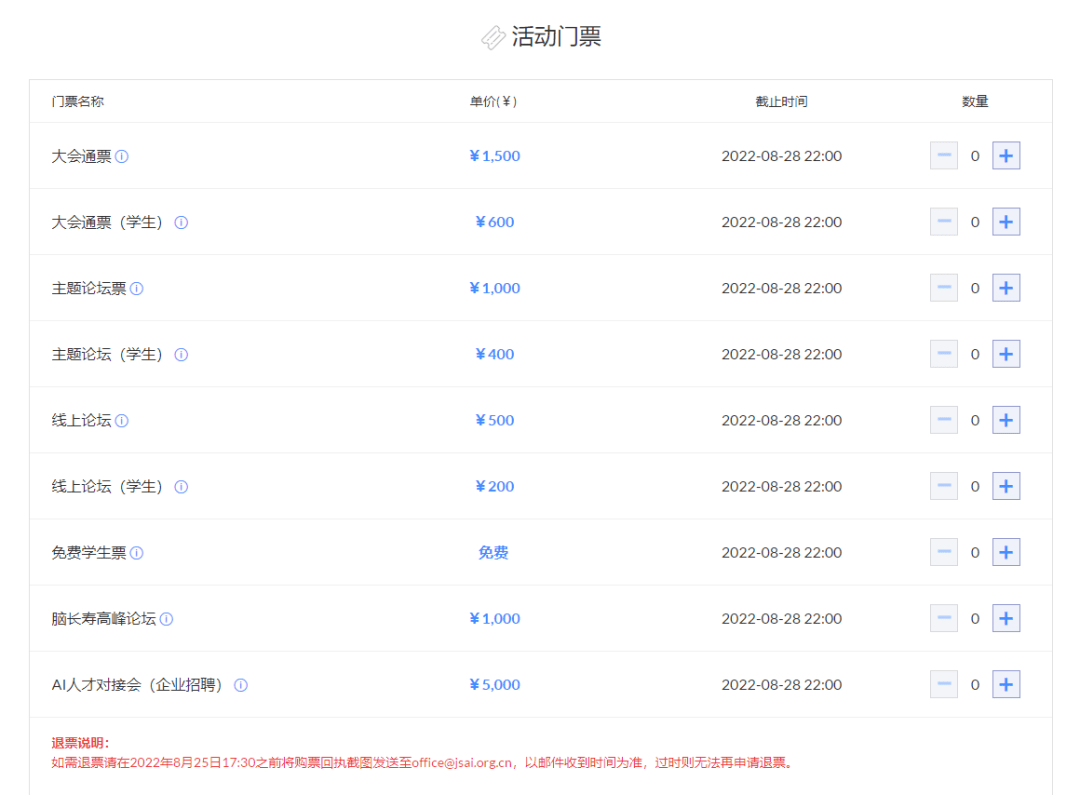The image size is (1080, 795).
Task: Increase quantity of 大会通票 ticket
Action: [x=1006, y=156]
